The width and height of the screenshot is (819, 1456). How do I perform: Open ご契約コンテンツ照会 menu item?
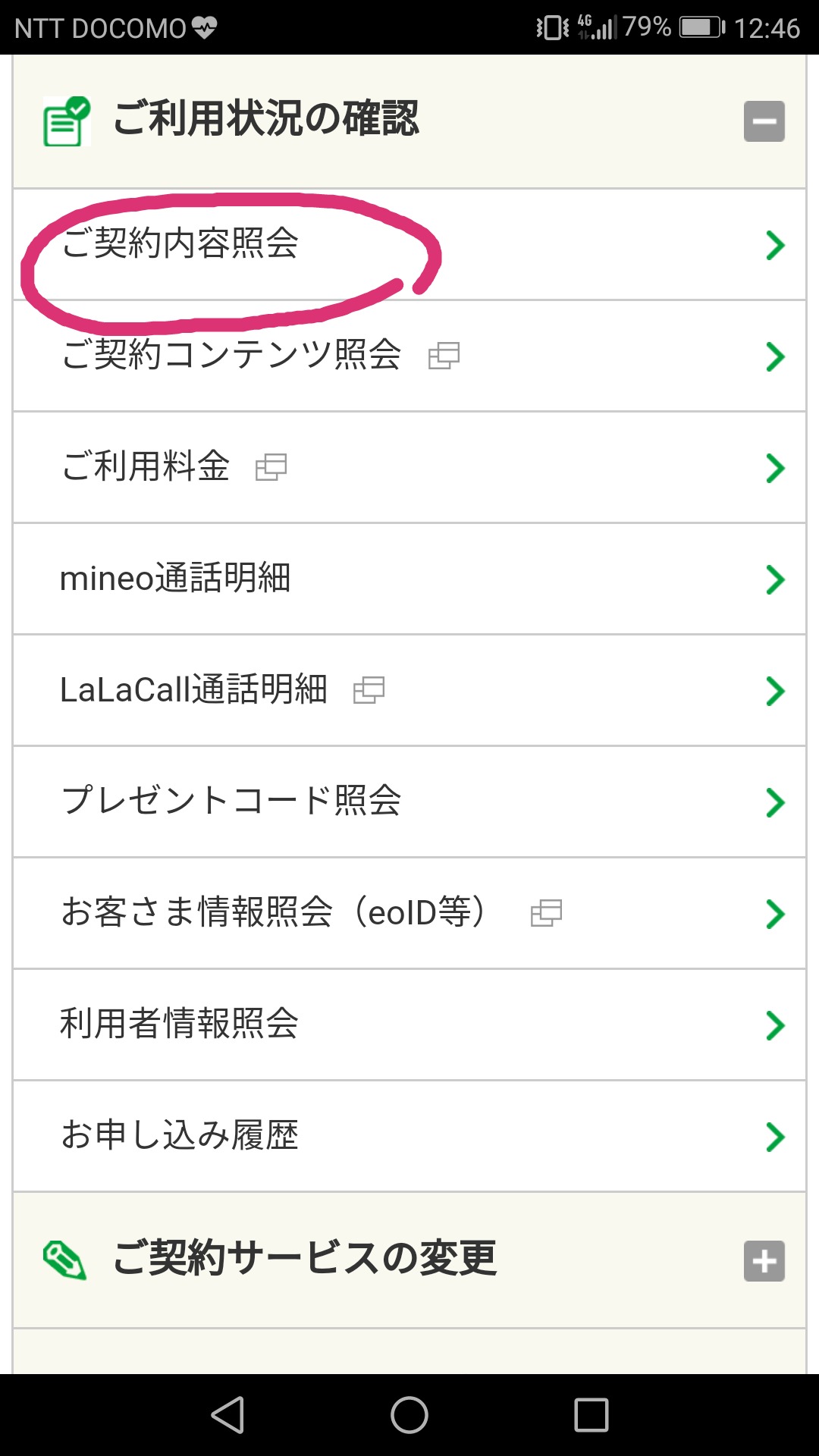231,355
